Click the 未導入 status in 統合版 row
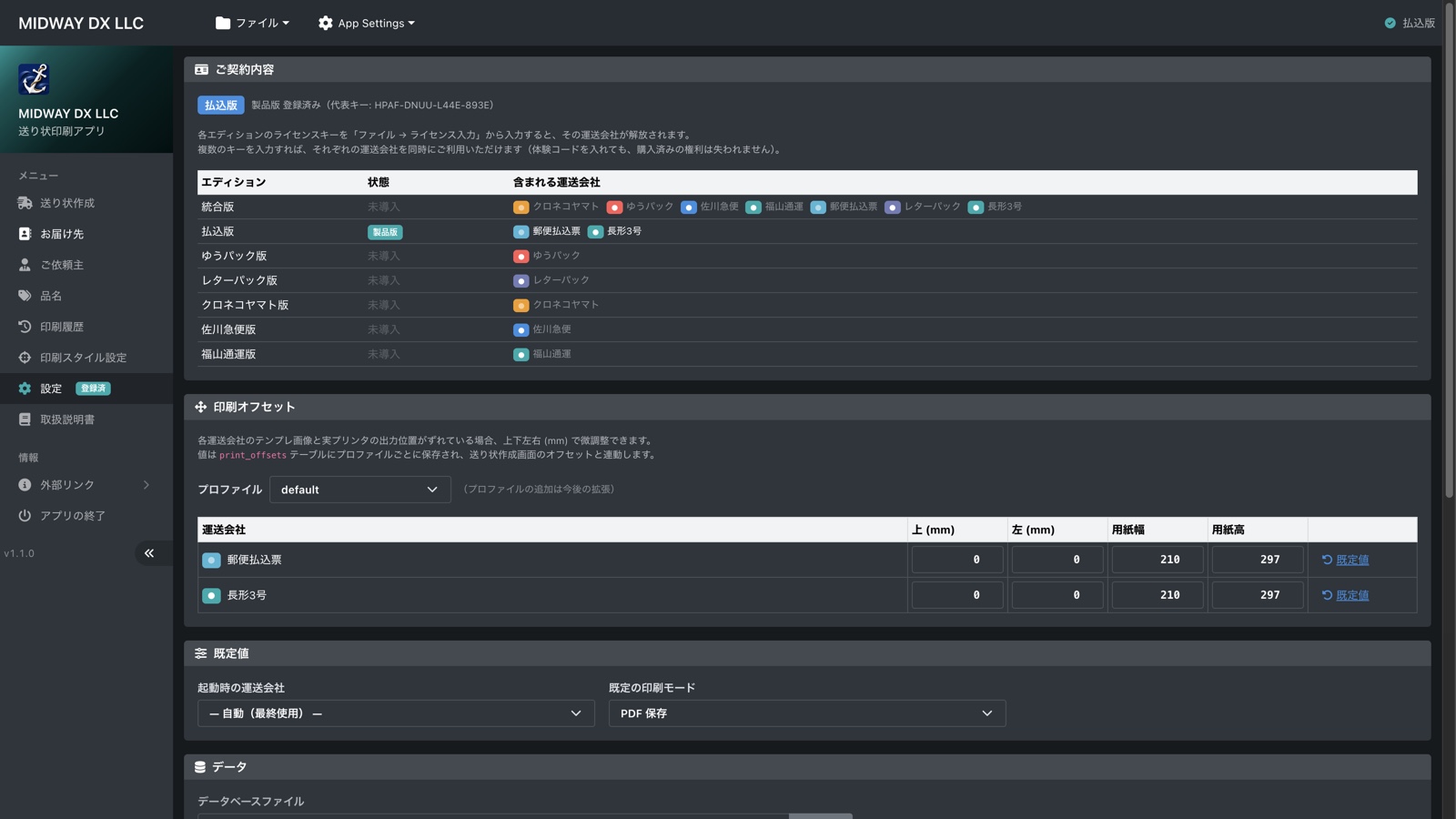1456x819 pixels. point(384,207)
